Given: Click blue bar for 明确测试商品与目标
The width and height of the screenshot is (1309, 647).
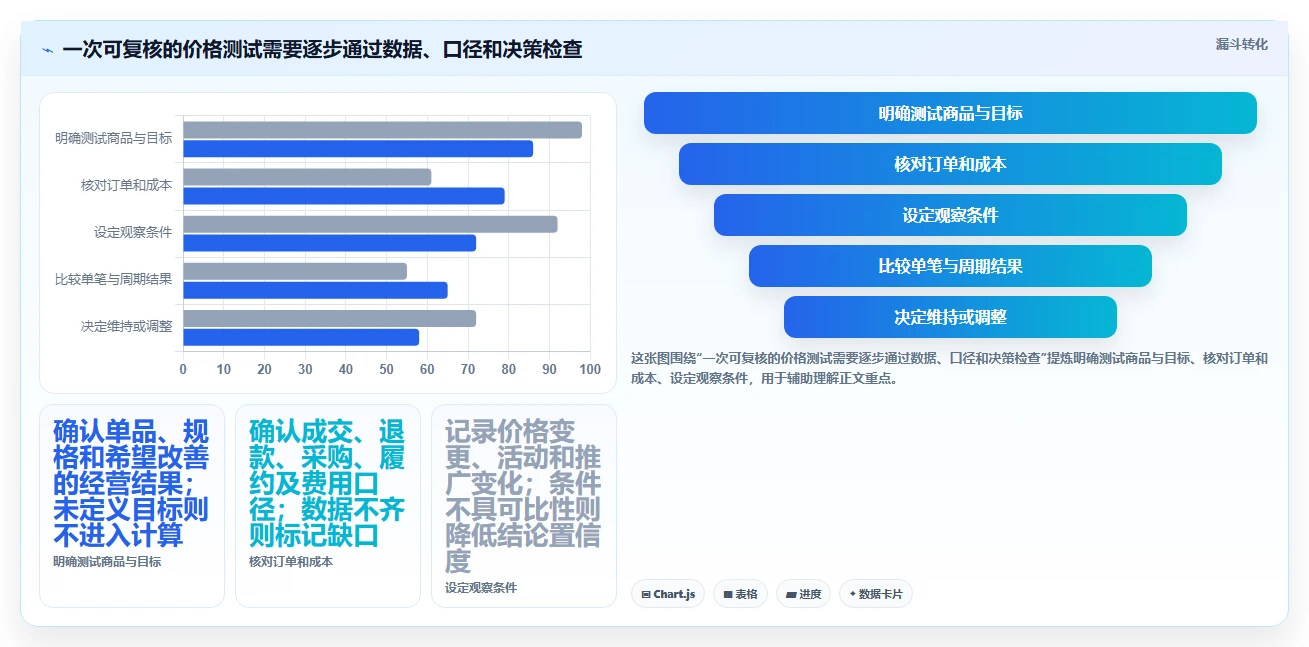Looking at the screenshot, I should coord(358,148).
